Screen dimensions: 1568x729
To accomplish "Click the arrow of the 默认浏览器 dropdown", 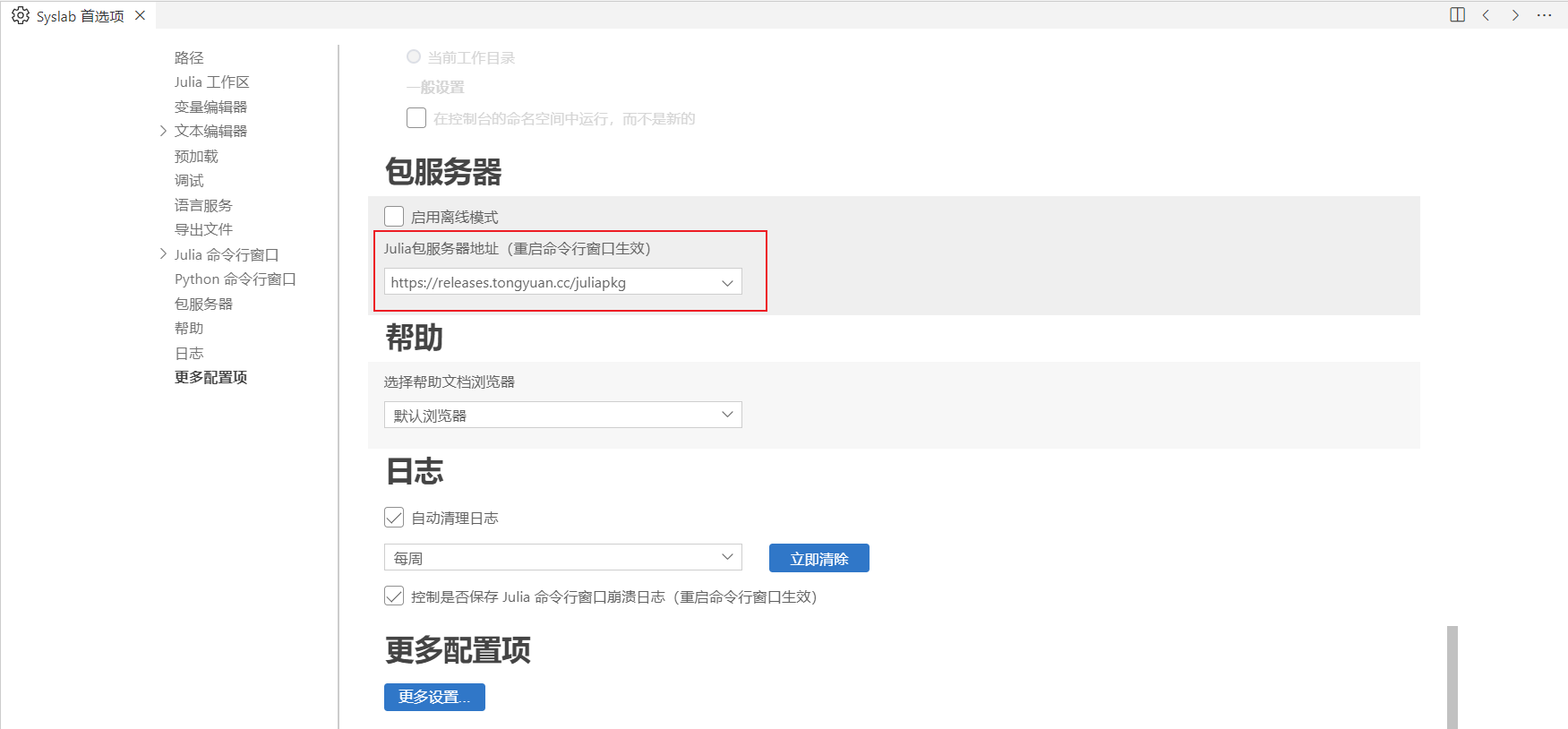I will click(x=727, y=415).
